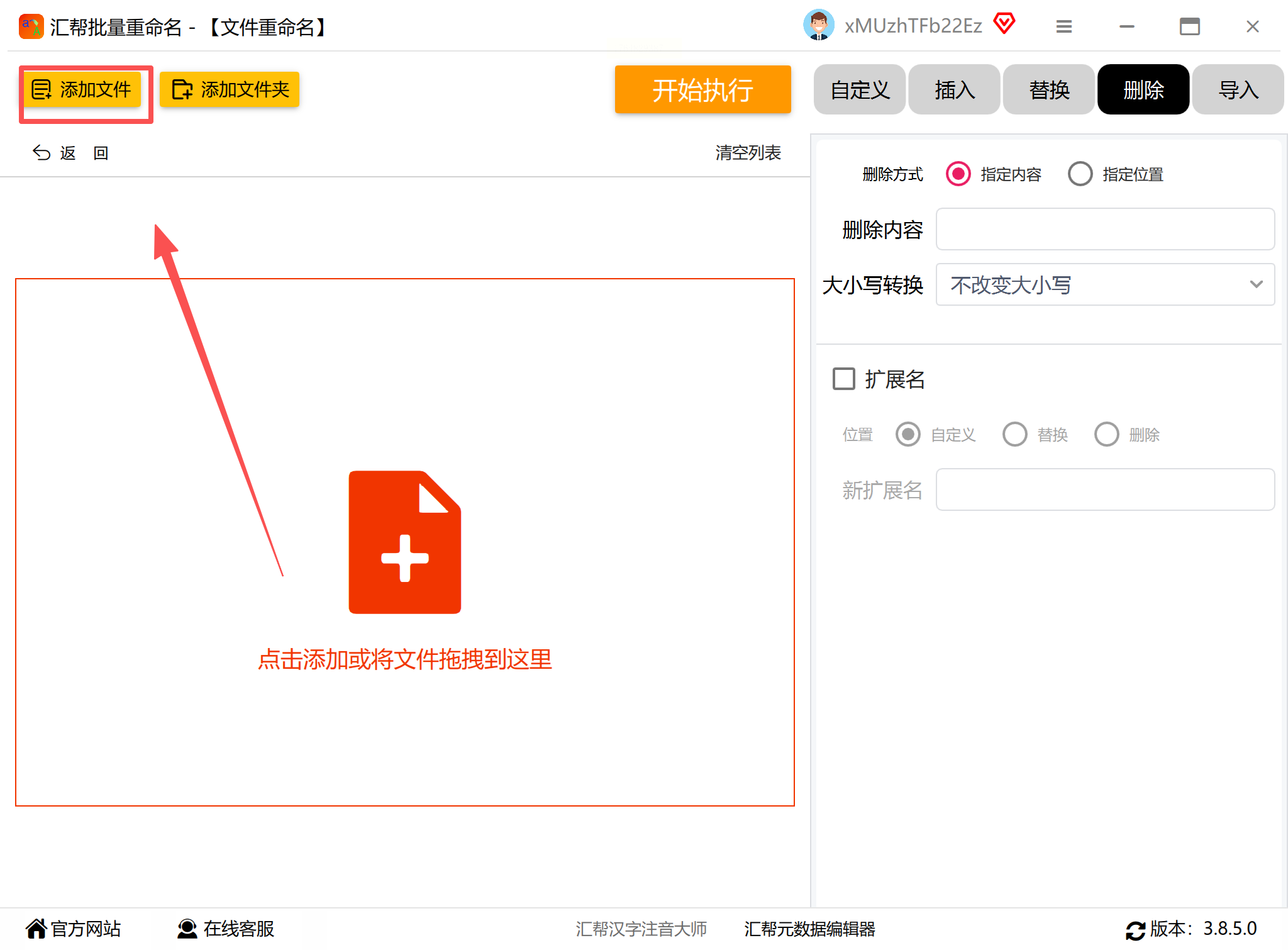Viewport: 1288px width, 950px height.
Task: Click 清空列表 to clear the list
Action: point(748,153)
